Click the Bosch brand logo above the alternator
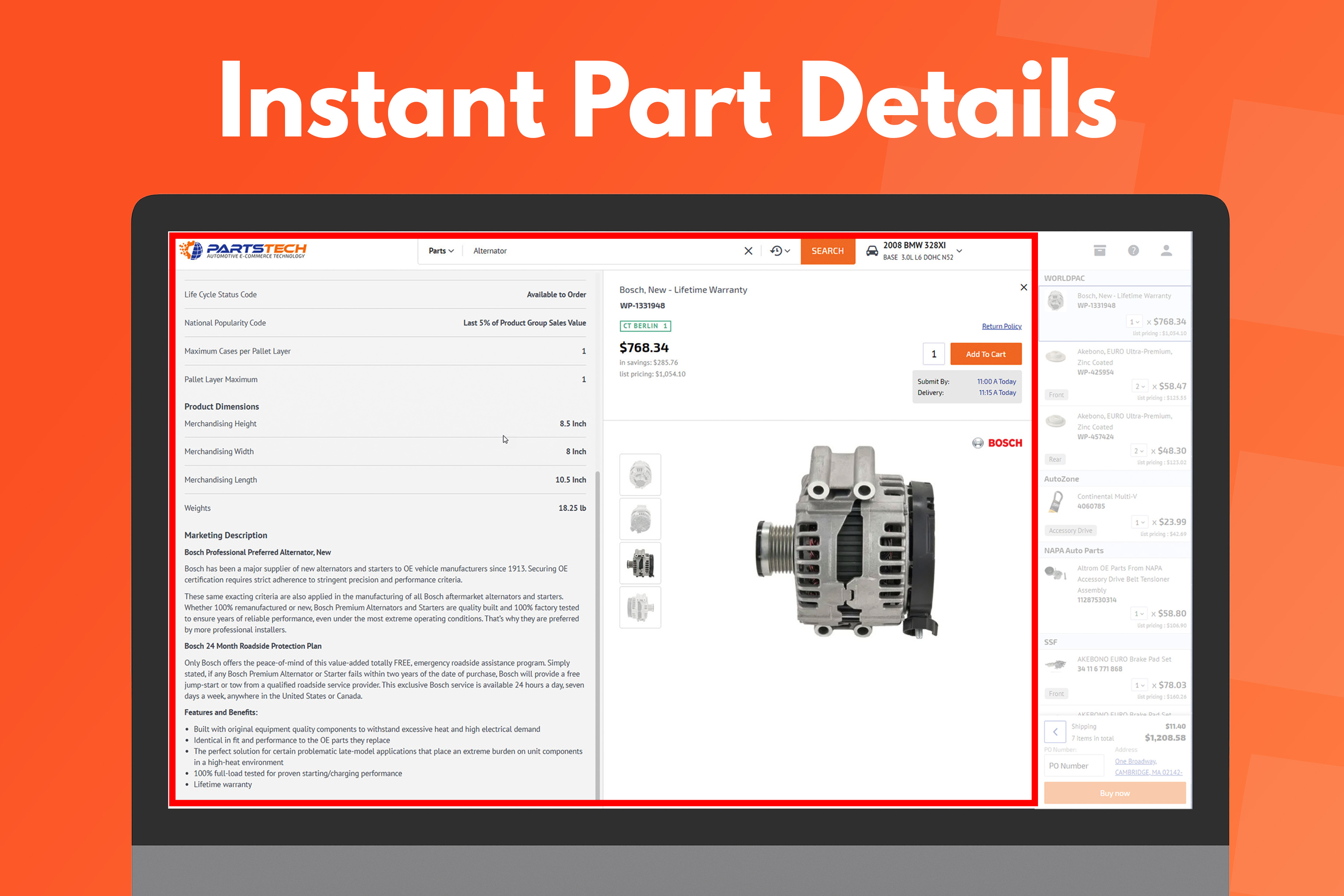 [997, 443]
